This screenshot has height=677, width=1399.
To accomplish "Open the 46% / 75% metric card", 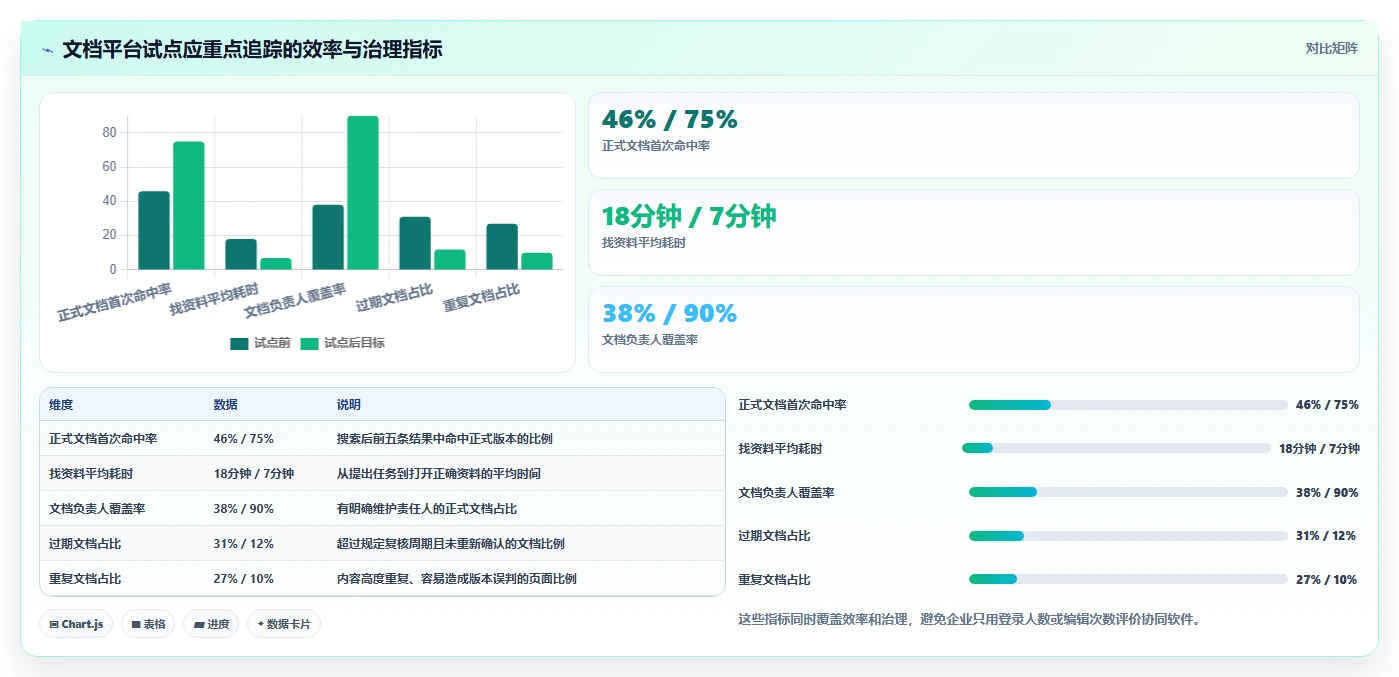I will point(973,136).
